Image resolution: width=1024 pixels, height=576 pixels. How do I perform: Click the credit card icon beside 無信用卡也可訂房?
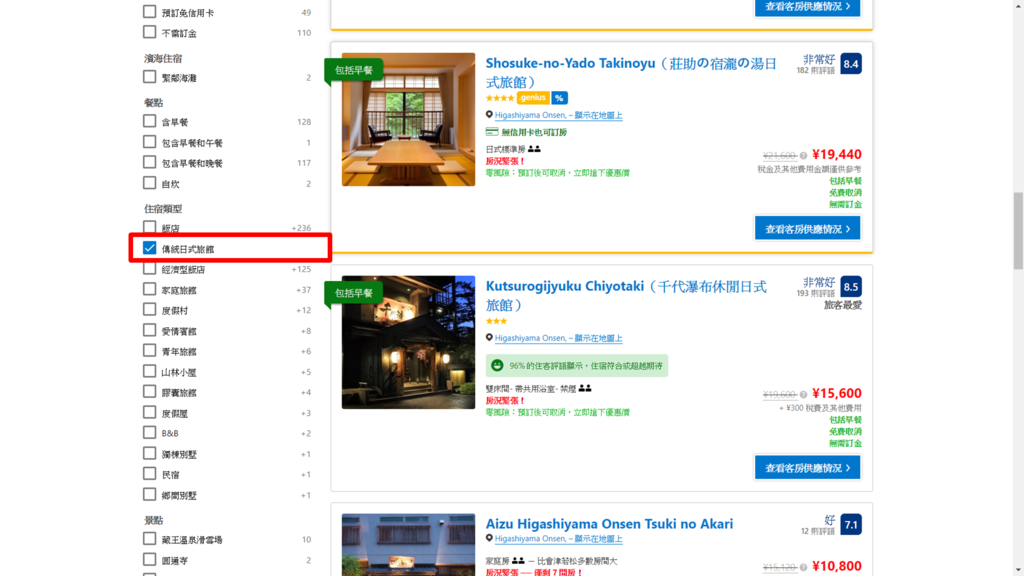coord(492,132)
